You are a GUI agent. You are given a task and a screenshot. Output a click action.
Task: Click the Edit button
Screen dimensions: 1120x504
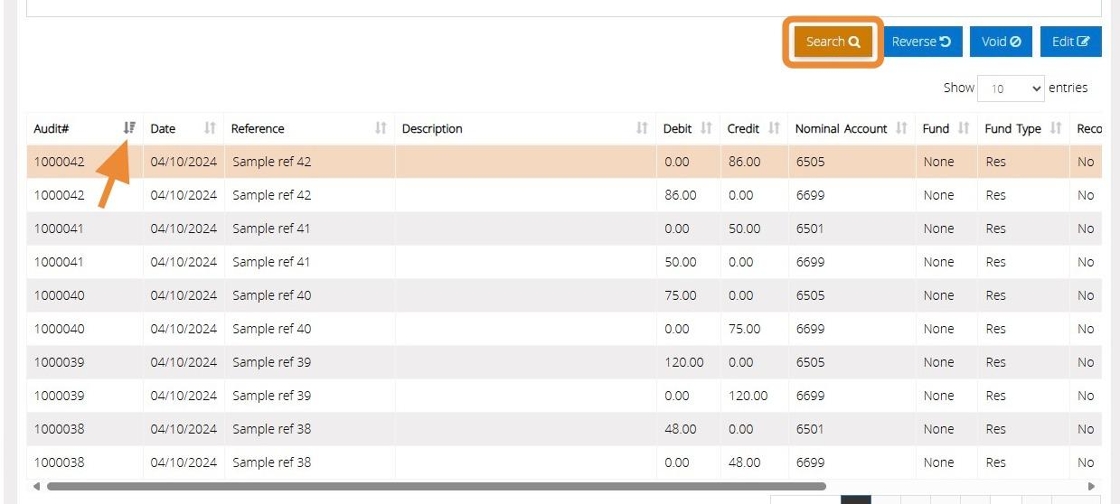(x=1071, y=42)
